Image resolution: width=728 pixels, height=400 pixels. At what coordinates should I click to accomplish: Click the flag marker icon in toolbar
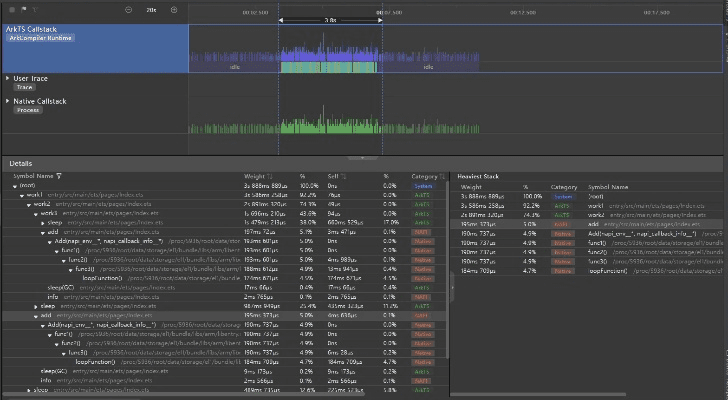(22, 9)
